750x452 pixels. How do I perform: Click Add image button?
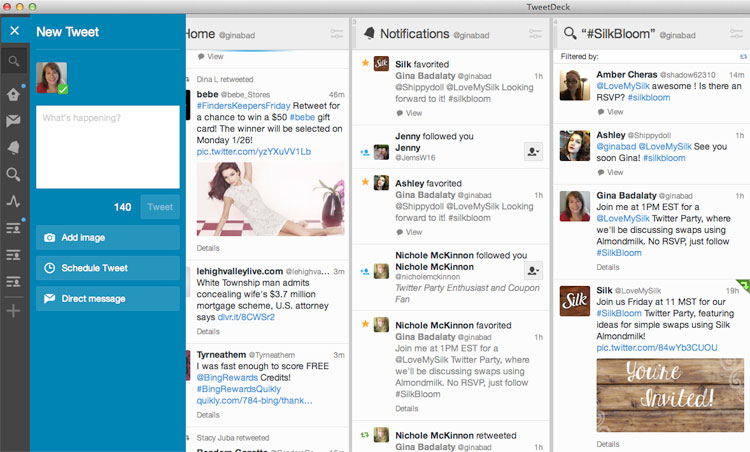(x=108, y=238)
